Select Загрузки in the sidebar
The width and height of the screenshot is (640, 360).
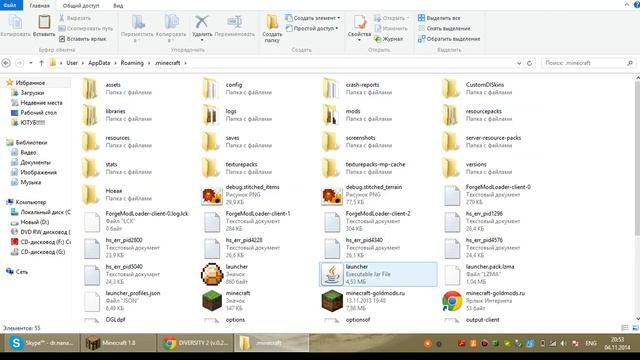pyautogui.click(x=28, y=93)
